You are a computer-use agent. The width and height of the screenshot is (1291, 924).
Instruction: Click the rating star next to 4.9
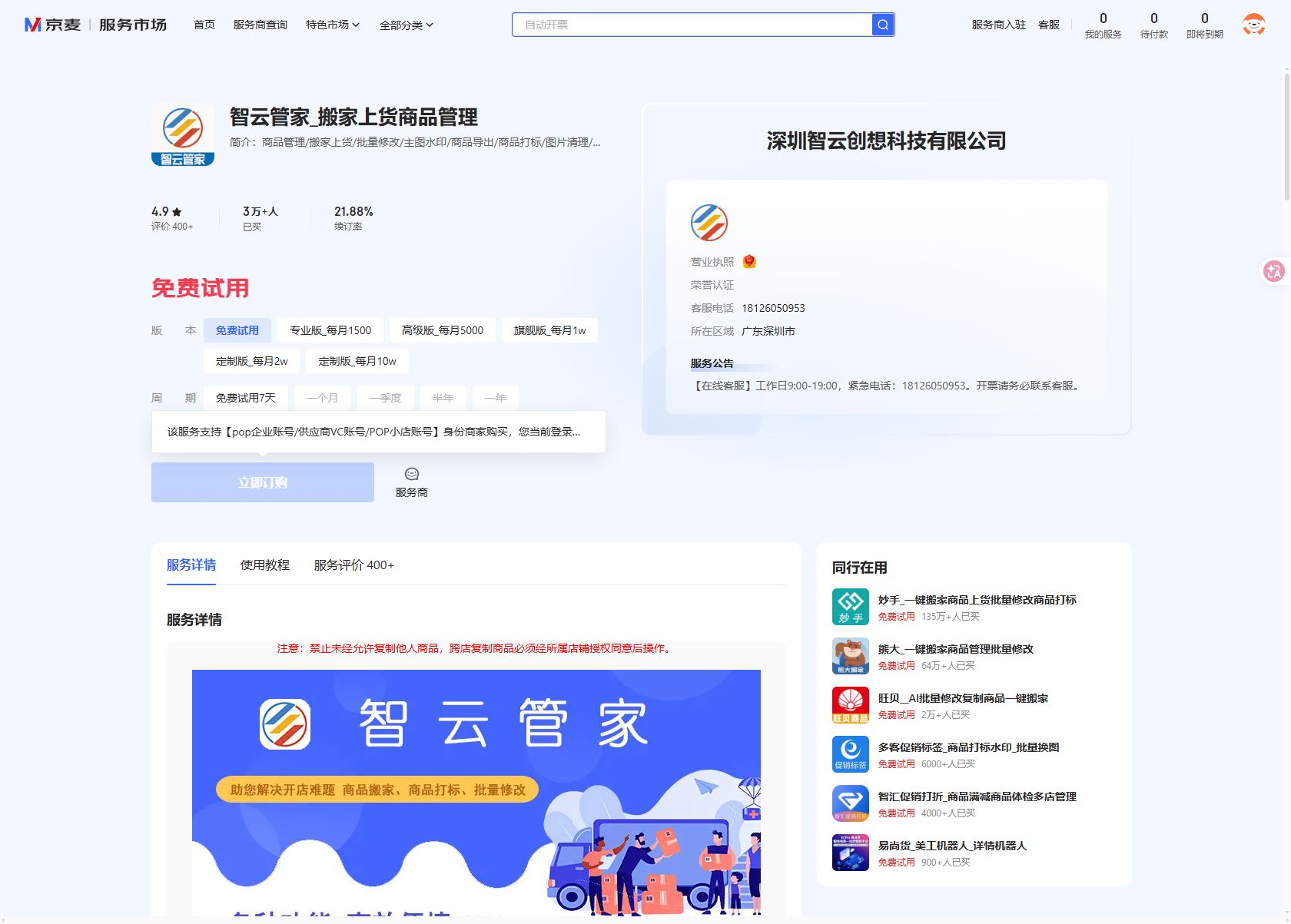(x=177, y=212)
